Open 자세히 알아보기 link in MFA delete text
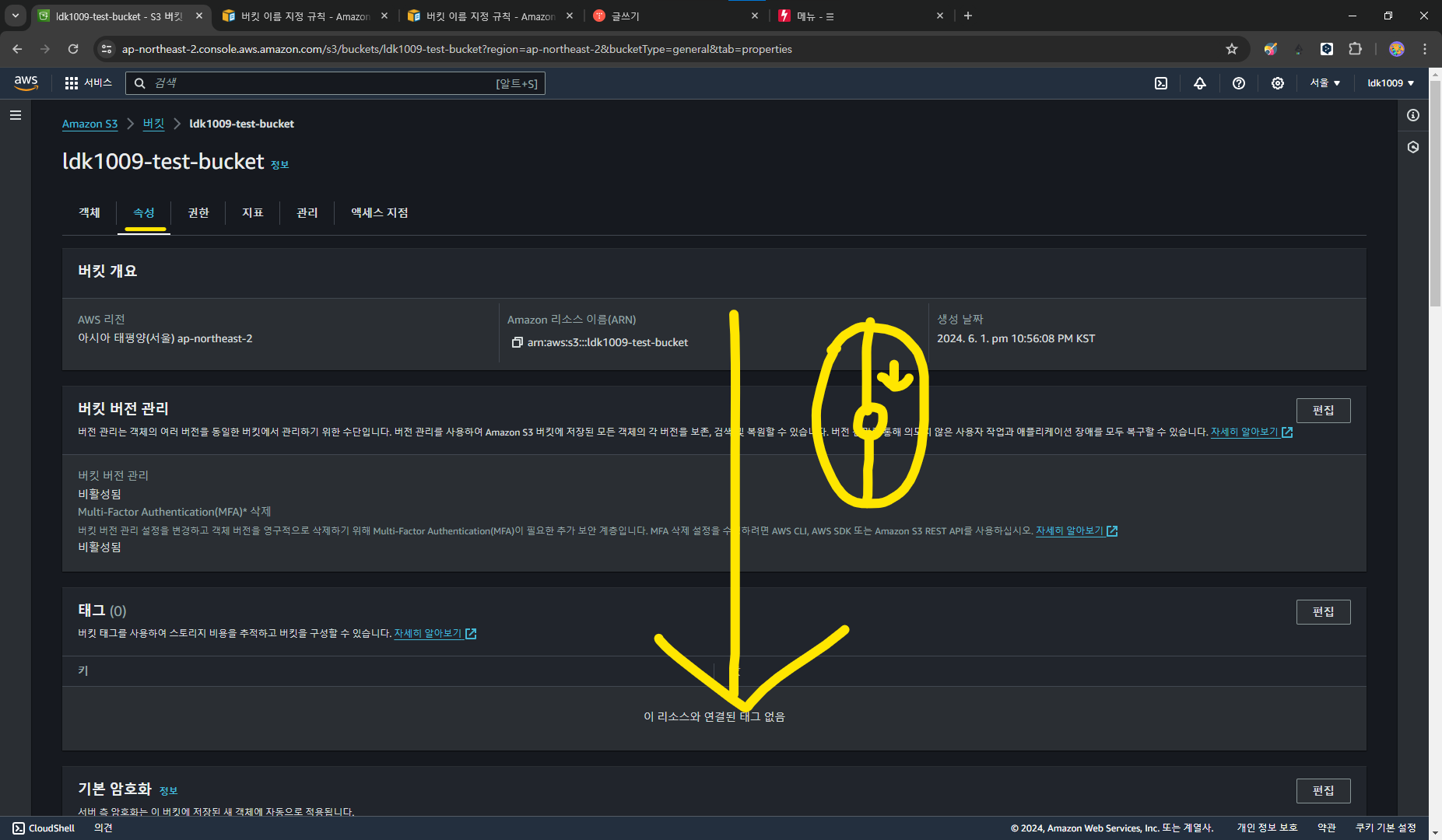1442x840 pixels. pyautogui.click(x=1076, y=531)
